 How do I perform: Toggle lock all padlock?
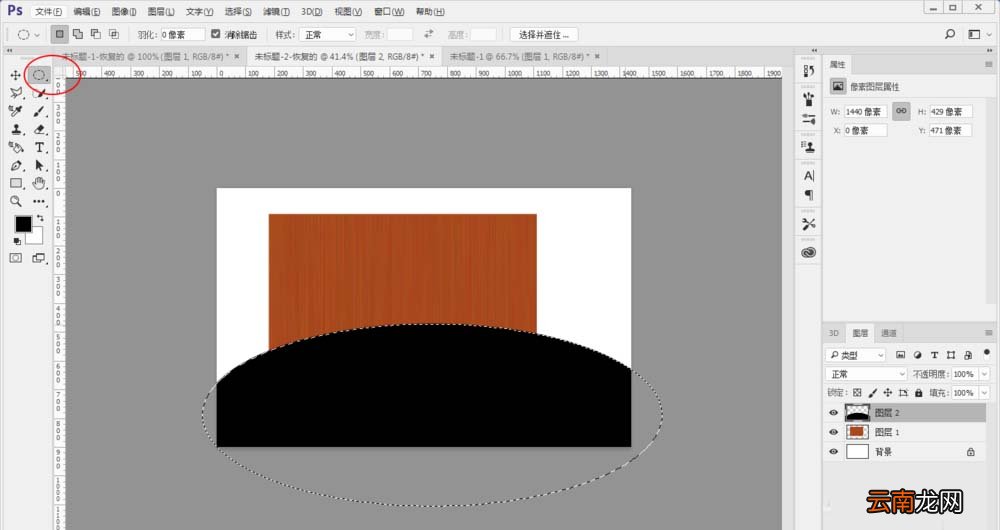point(918,393)
